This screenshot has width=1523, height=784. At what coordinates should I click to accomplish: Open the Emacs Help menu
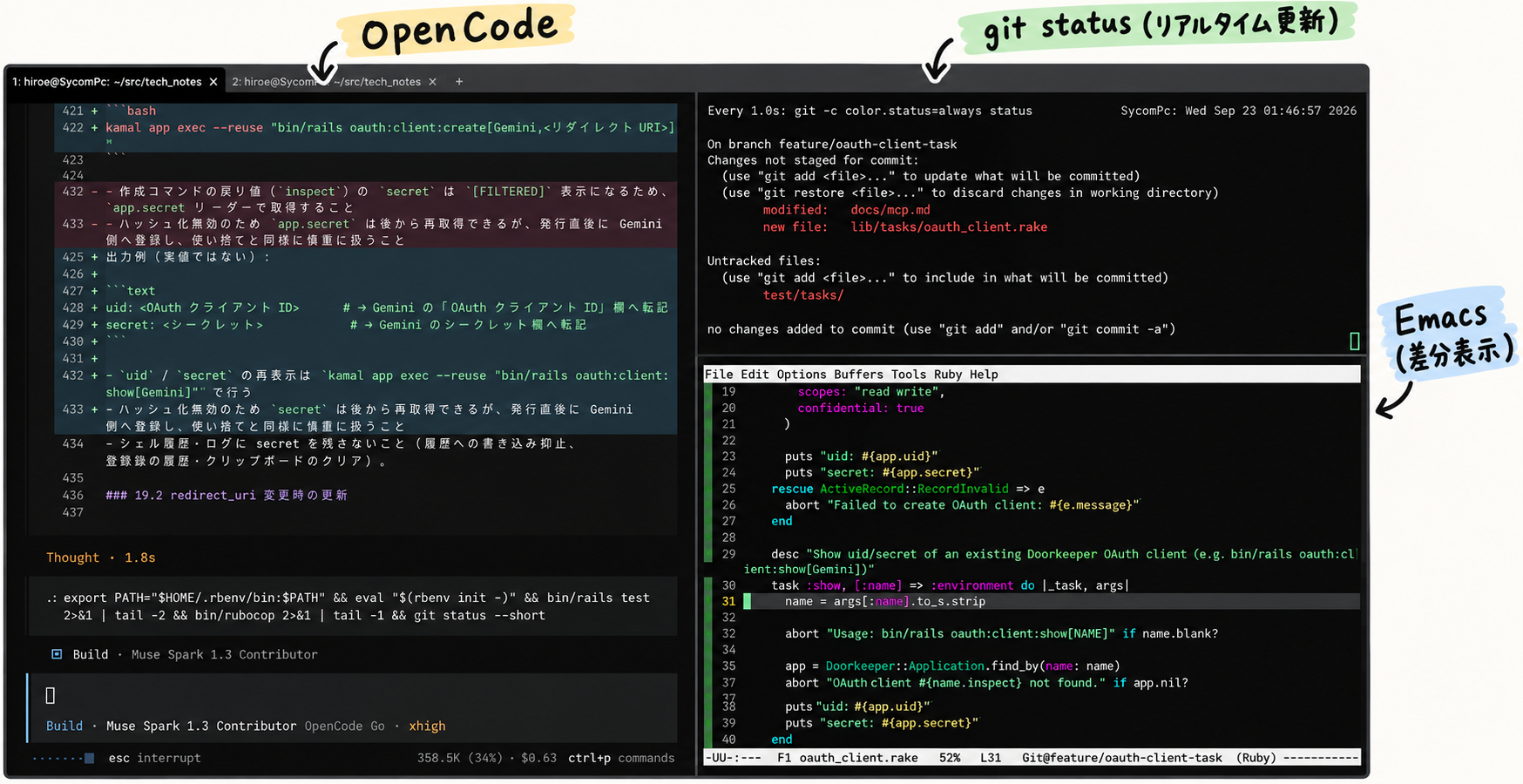point(984,375)
